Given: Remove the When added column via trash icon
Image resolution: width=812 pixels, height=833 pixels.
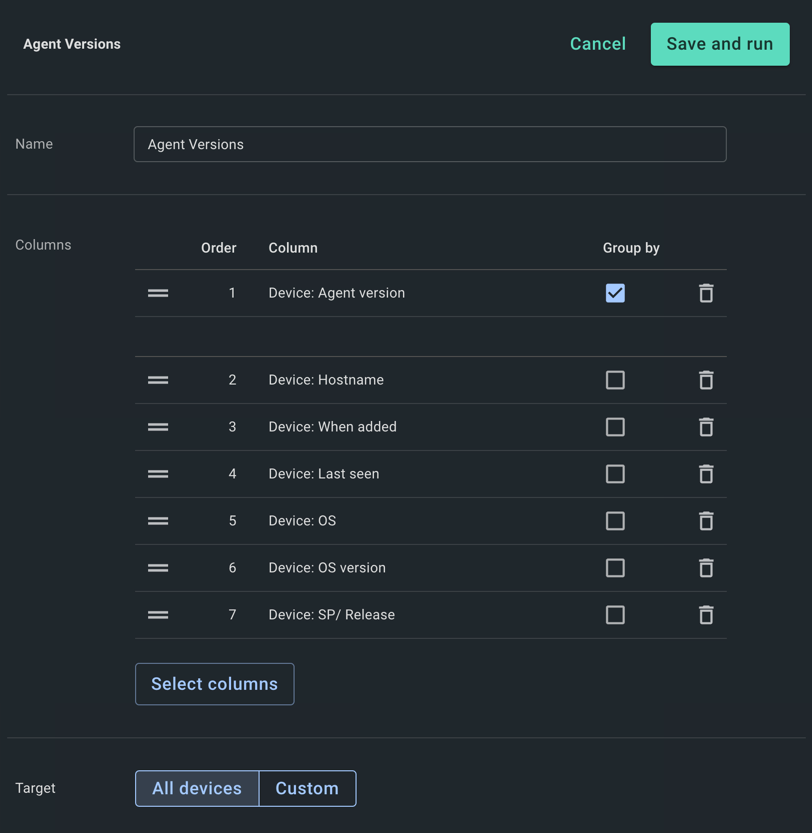Looking at the screenshot, I should (706, 427).
